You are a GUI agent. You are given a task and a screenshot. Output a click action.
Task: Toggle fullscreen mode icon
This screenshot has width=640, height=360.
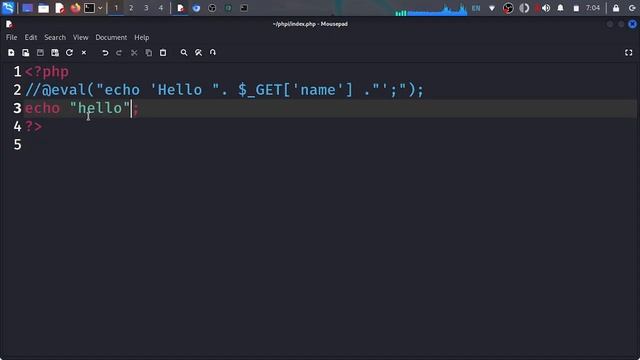629,53
